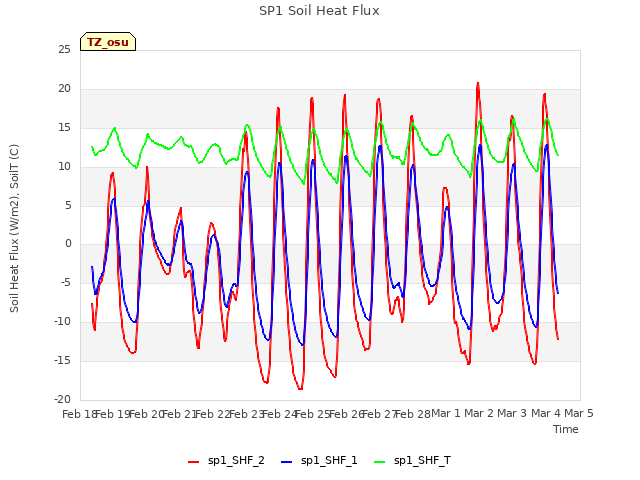640x480 pixels.
Task: Click the Mar 1 x-axis tick label
Action: pyautogui.click(x=446, y=413)
